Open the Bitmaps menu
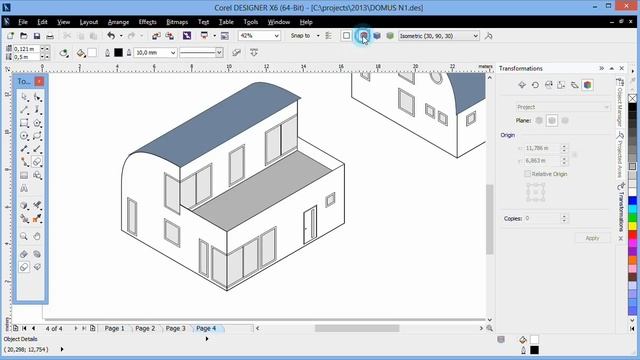640x360 pixels. (177, 22)
